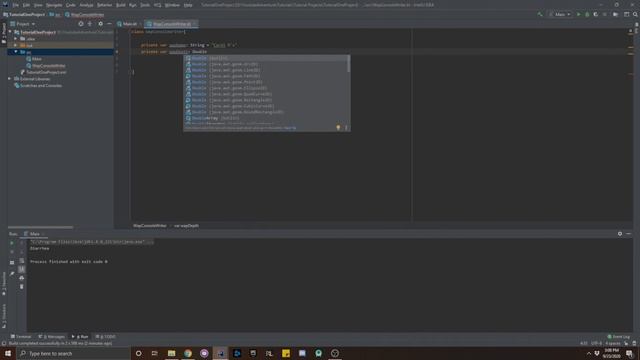Open the Refactor menu
Screen dimensions: 640x360
(104, 5)
